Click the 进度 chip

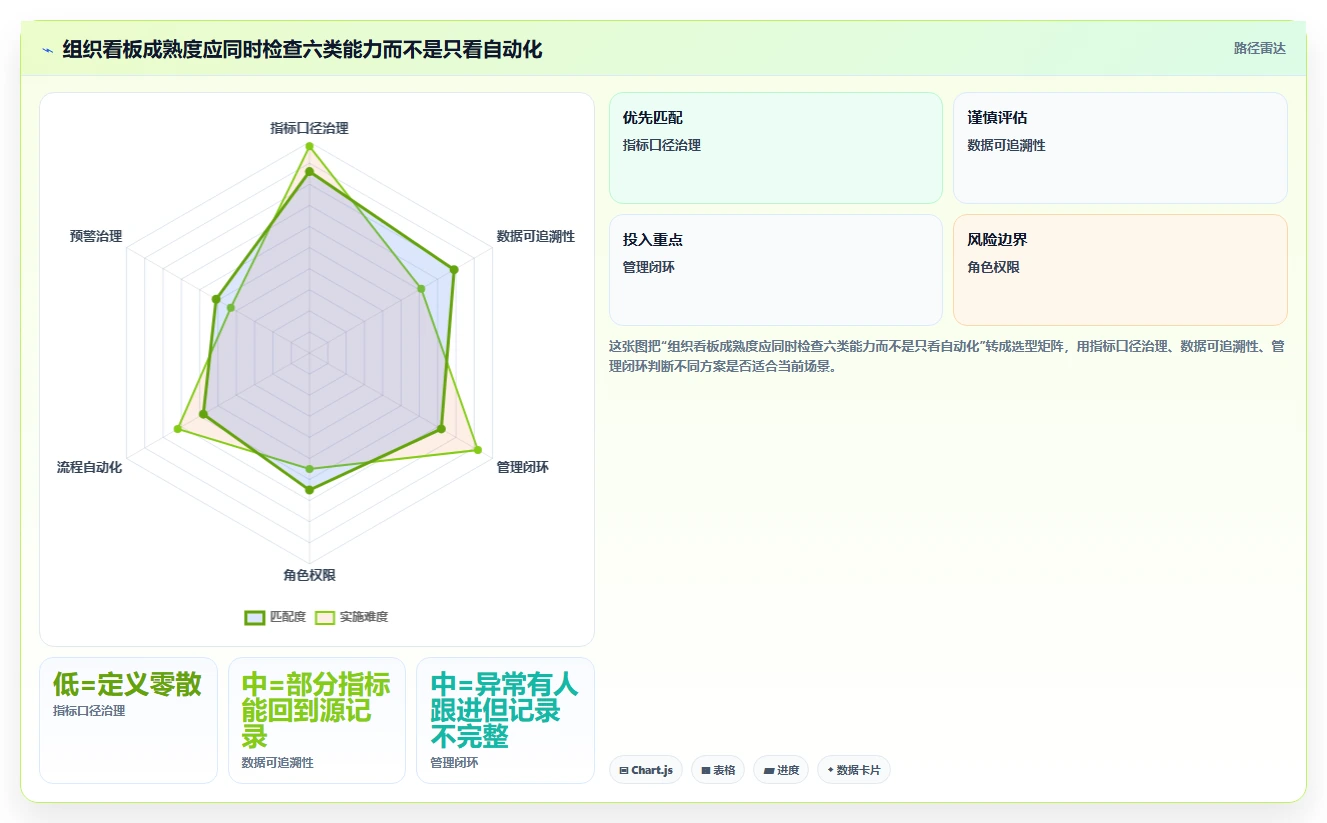(781, 770)
